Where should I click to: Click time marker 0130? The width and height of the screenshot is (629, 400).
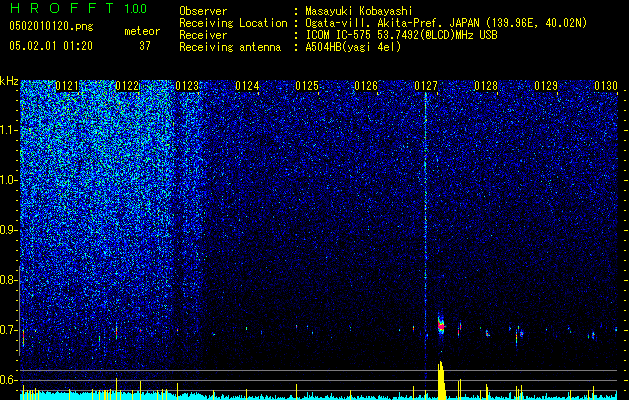[x=606, y=86]
